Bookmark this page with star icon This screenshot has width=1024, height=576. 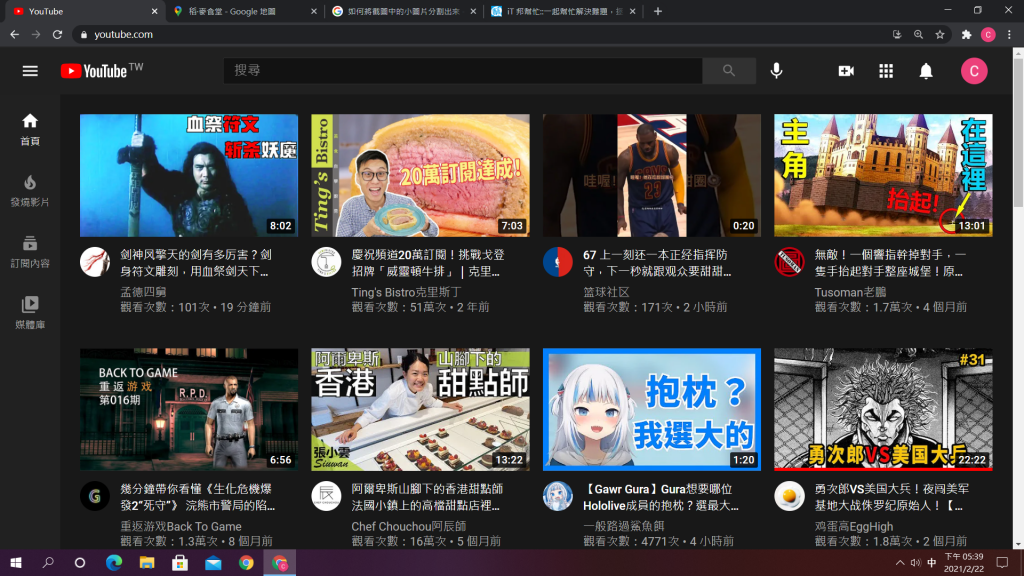coord(940,35)
